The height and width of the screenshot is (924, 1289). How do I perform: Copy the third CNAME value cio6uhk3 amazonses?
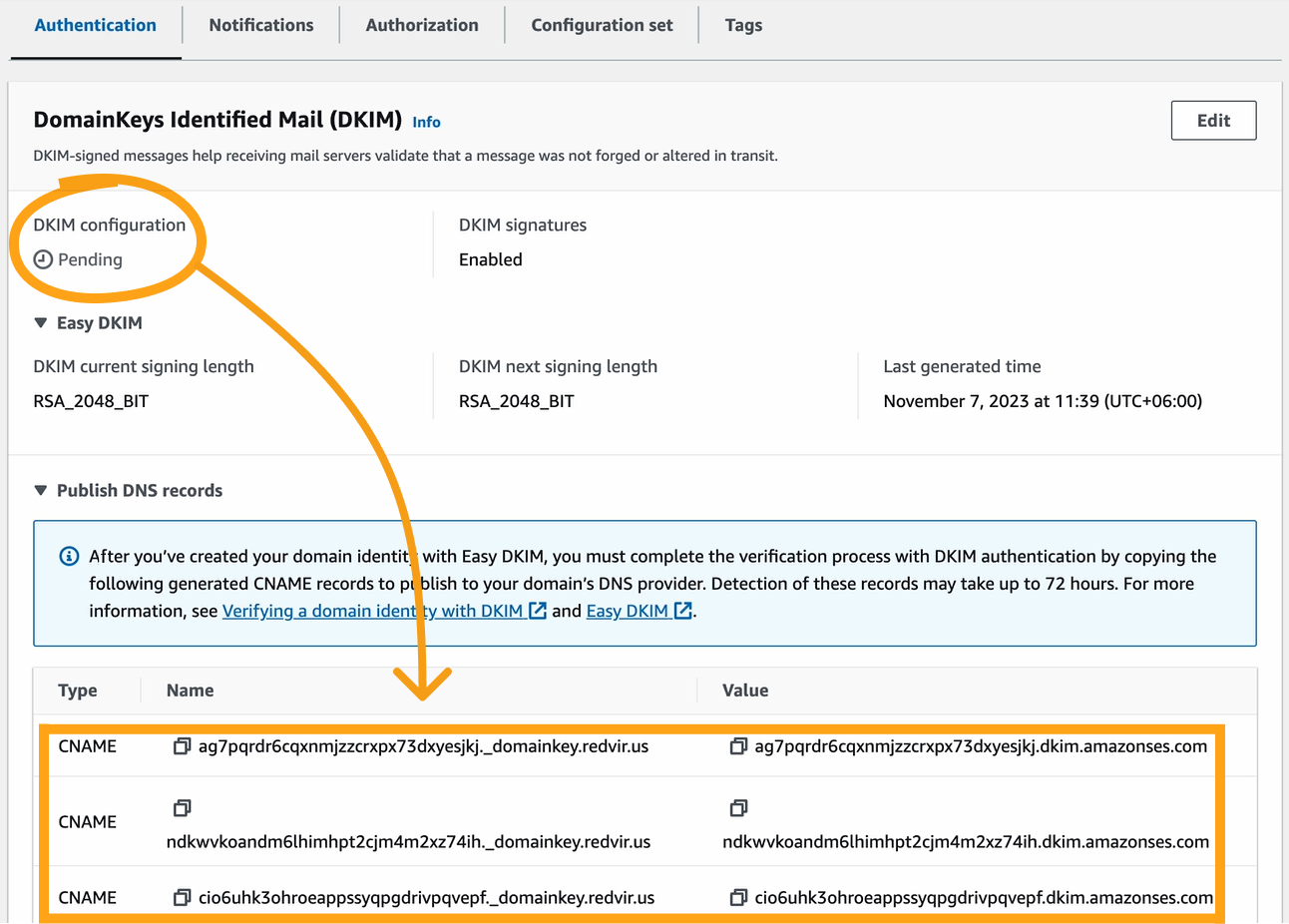pyautogui.click(x=738, y=898)
